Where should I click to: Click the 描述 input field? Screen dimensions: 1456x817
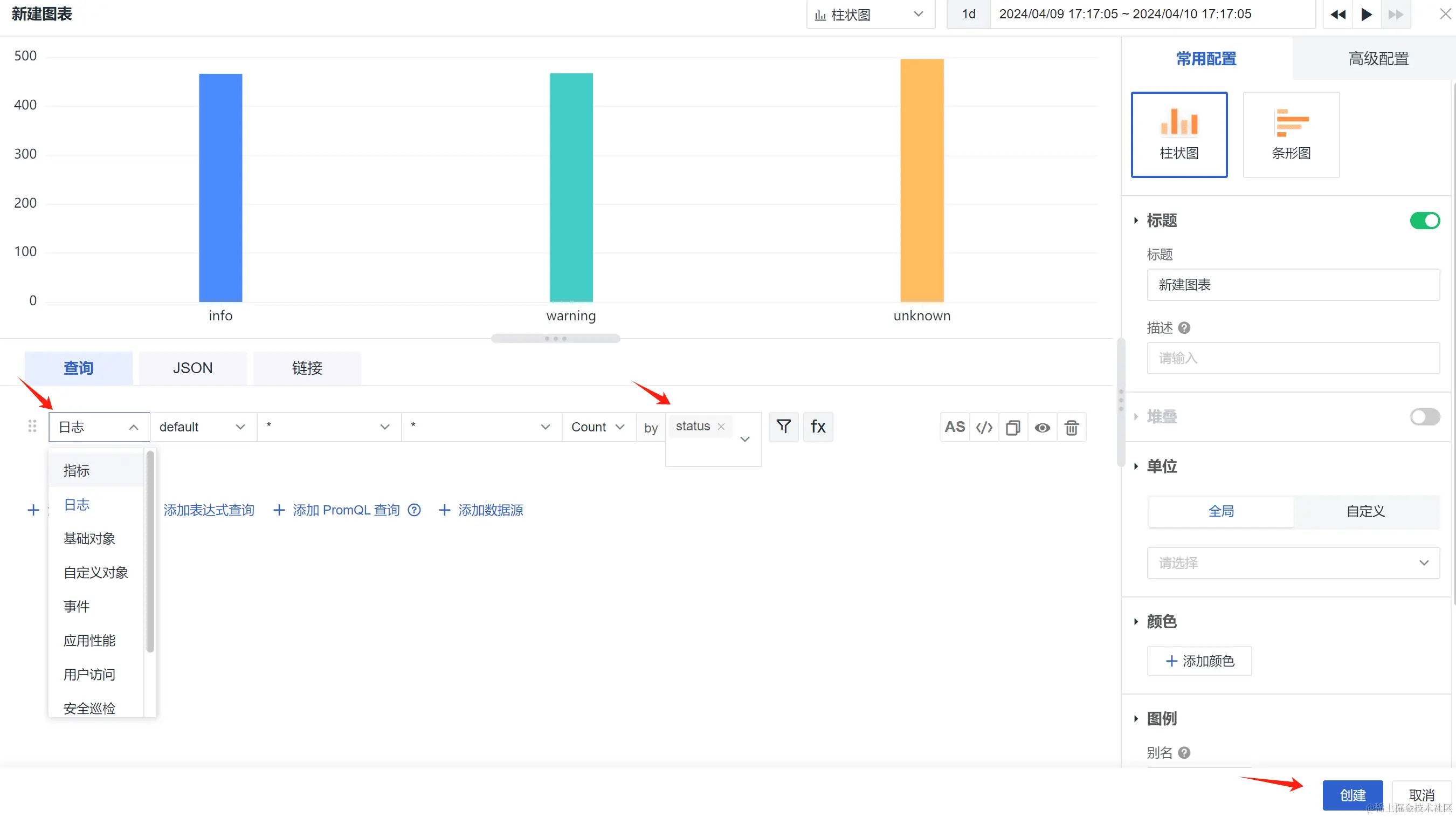tap(1293, 358)
